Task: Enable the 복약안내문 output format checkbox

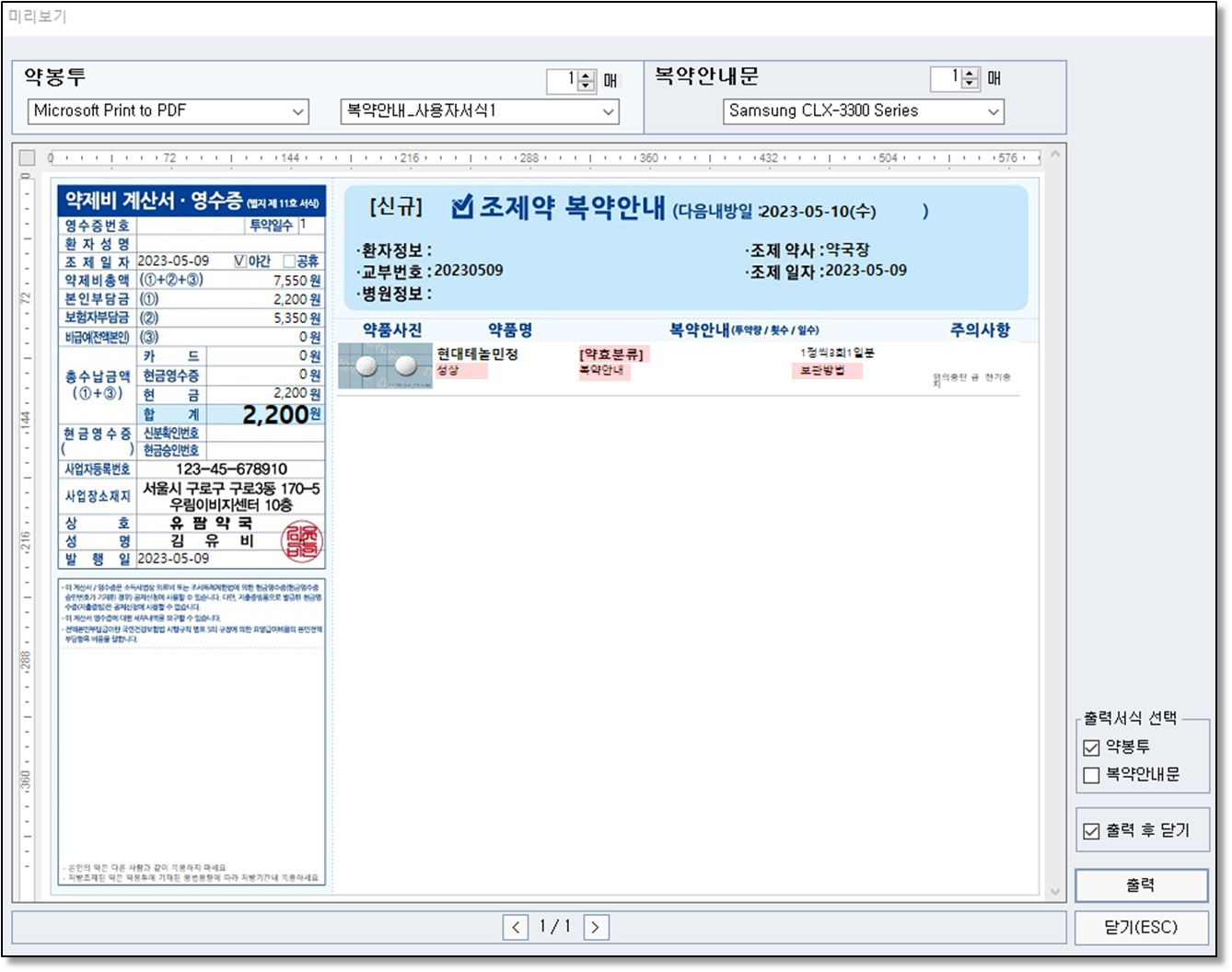Action: tap(1092, 775)
